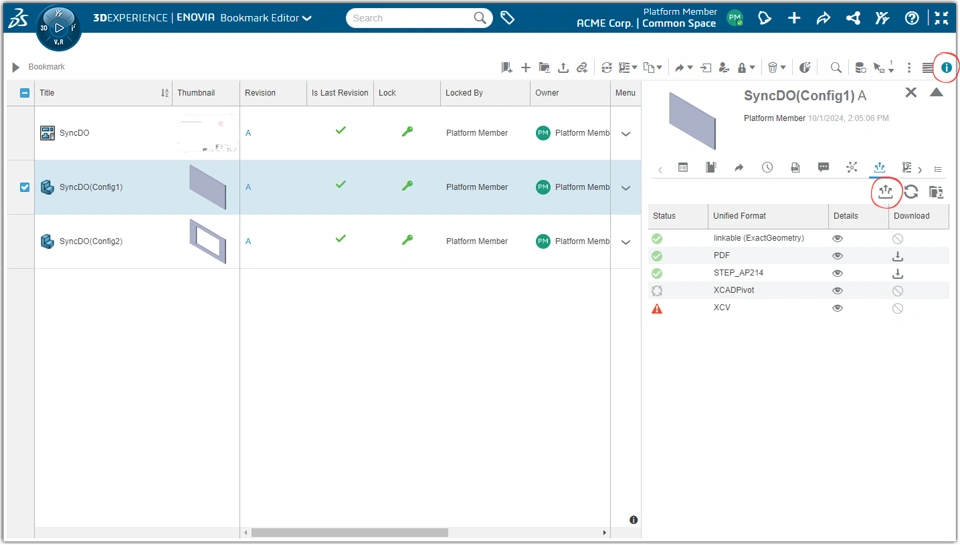Click the eye icon for STEP_AP214
Image resolution: width=960 pixels, height=545 pixels.
837,273
